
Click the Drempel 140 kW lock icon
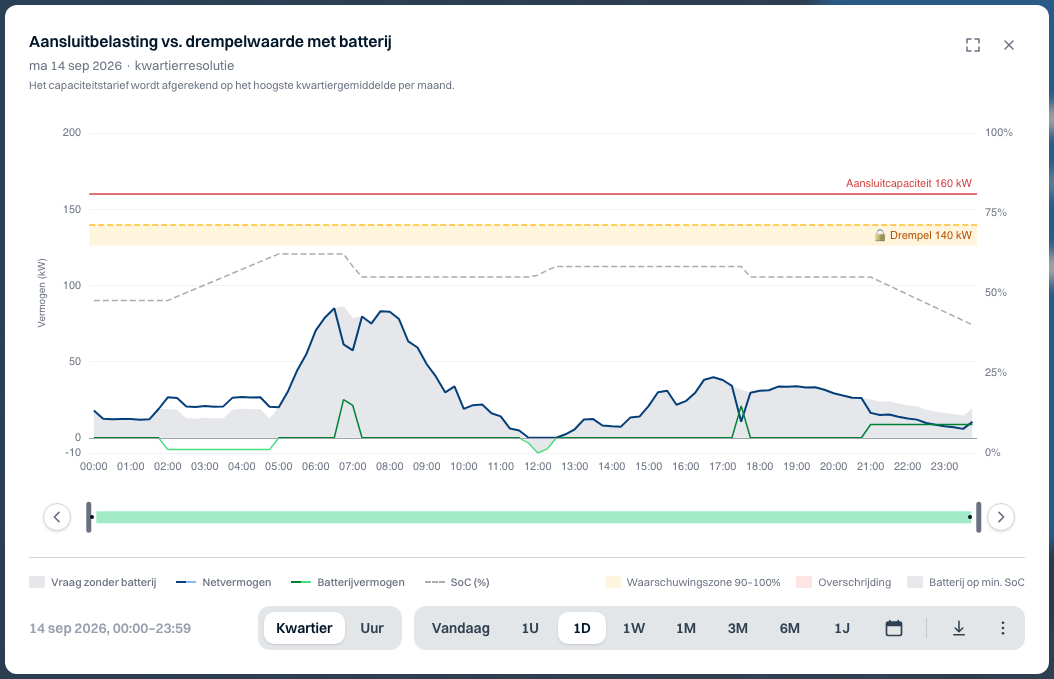point(879,235)
